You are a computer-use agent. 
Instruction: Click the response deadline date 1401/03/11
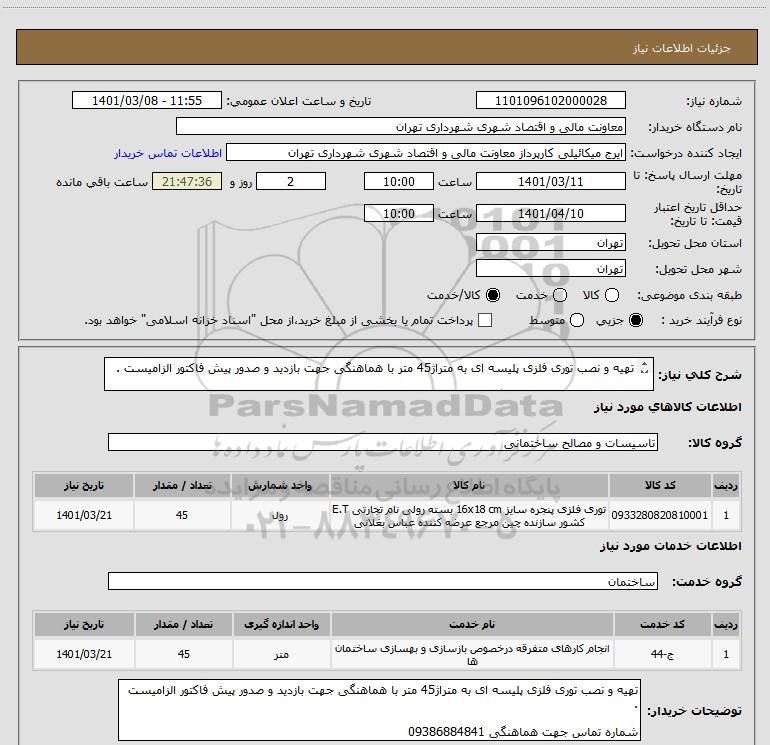[x=550, y=181]
